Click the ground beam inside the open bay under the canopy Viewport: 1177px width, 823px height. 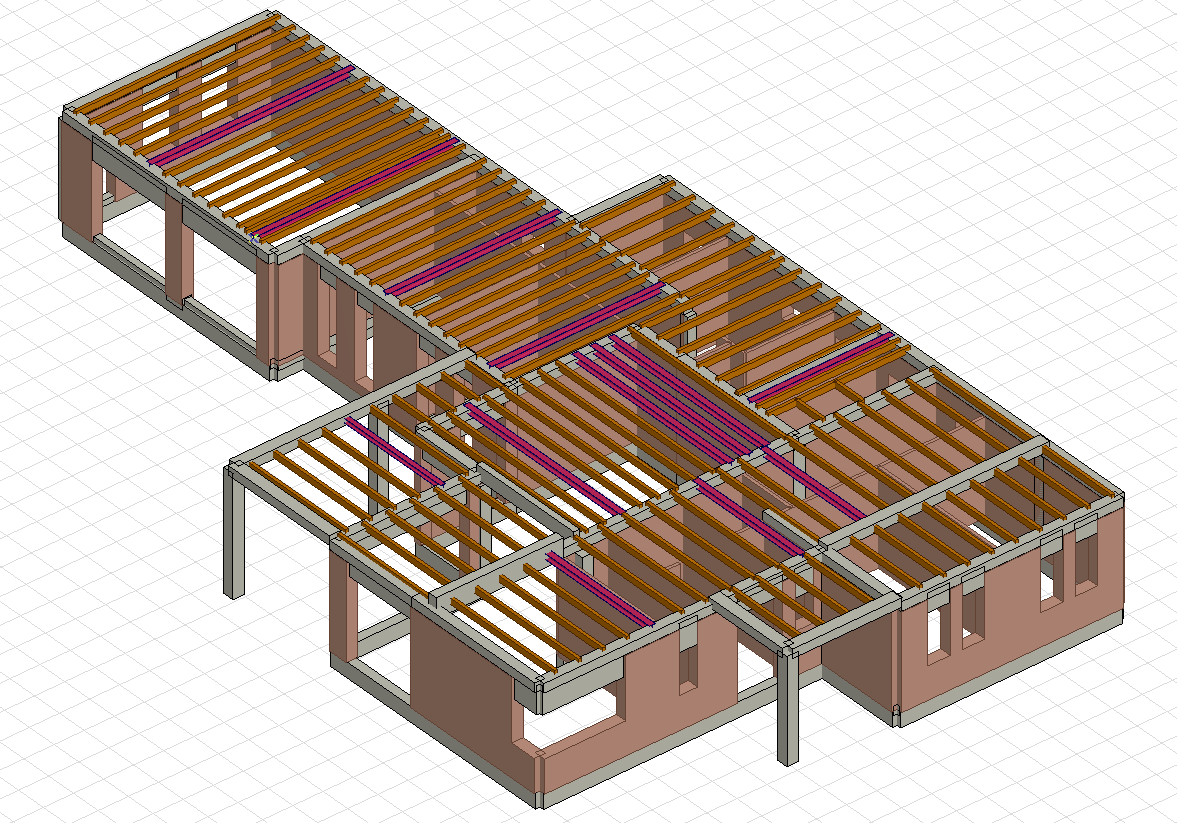380,632
